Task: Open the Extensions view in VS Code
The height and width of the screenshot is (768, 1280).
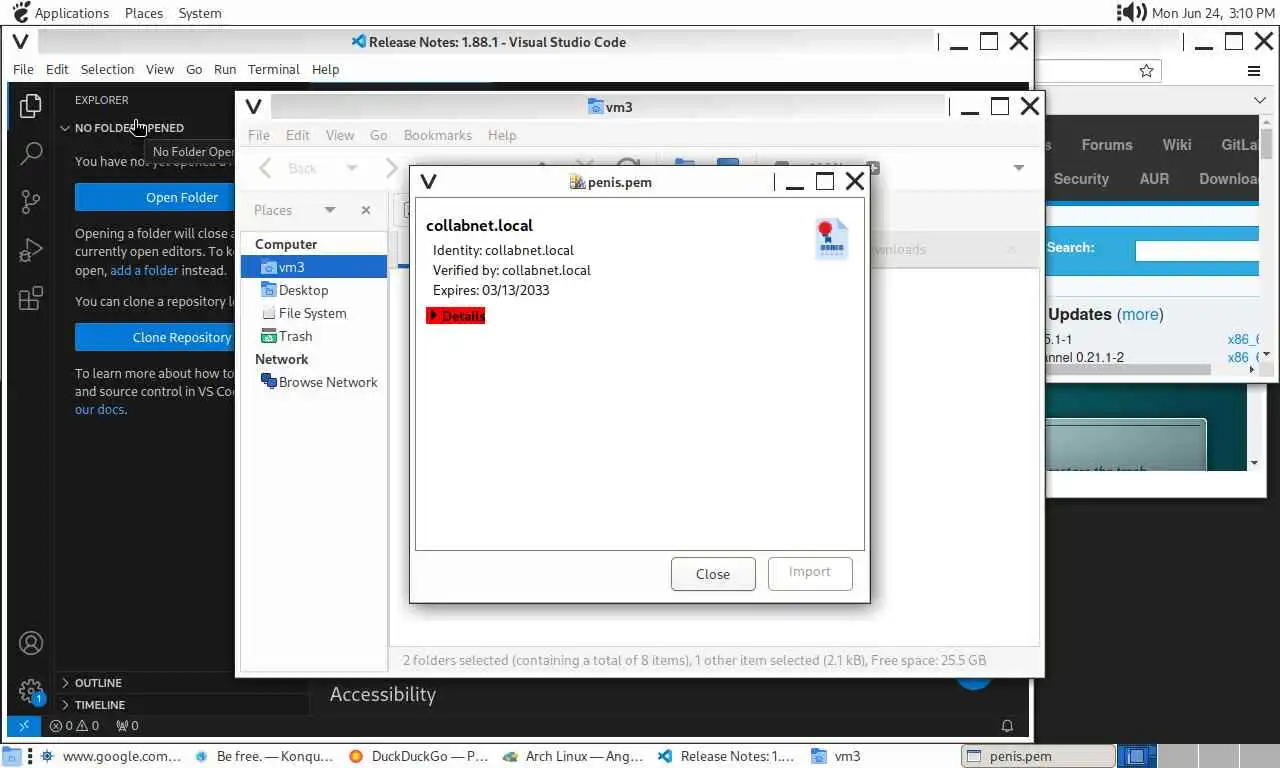Action: click(31, 298)
